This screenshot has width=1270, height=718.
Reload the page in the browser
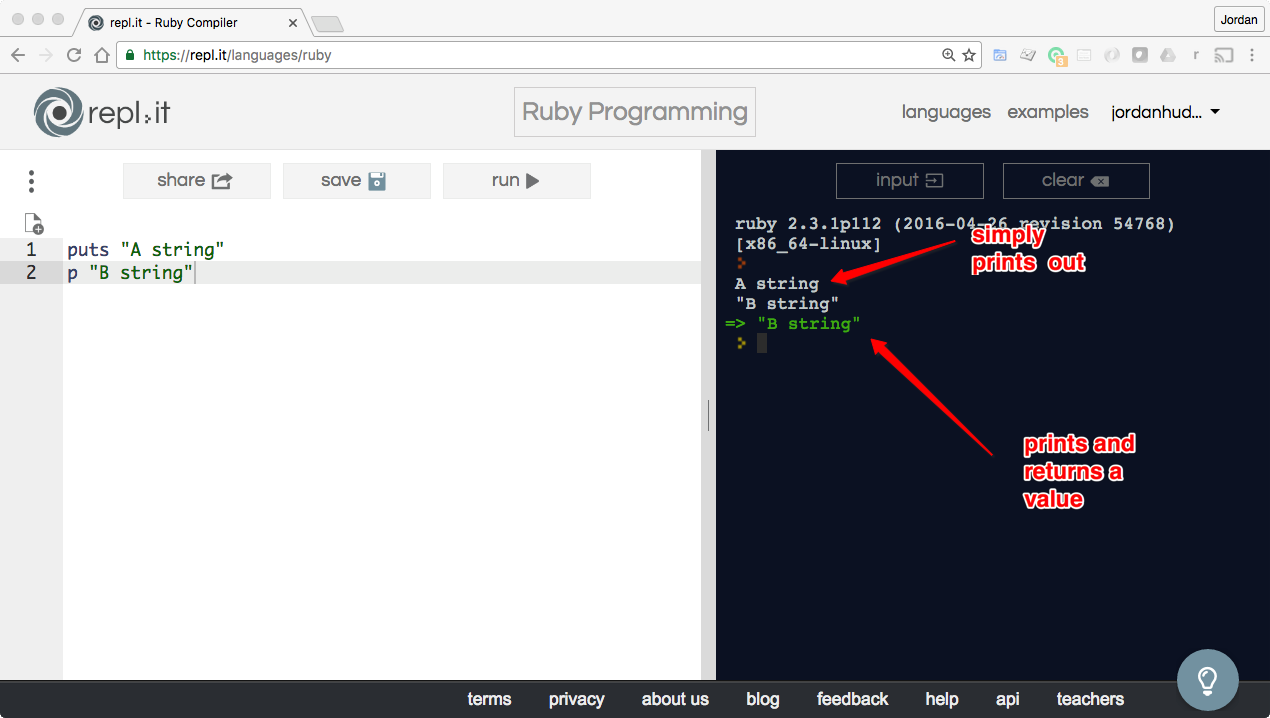click(74, 56)
